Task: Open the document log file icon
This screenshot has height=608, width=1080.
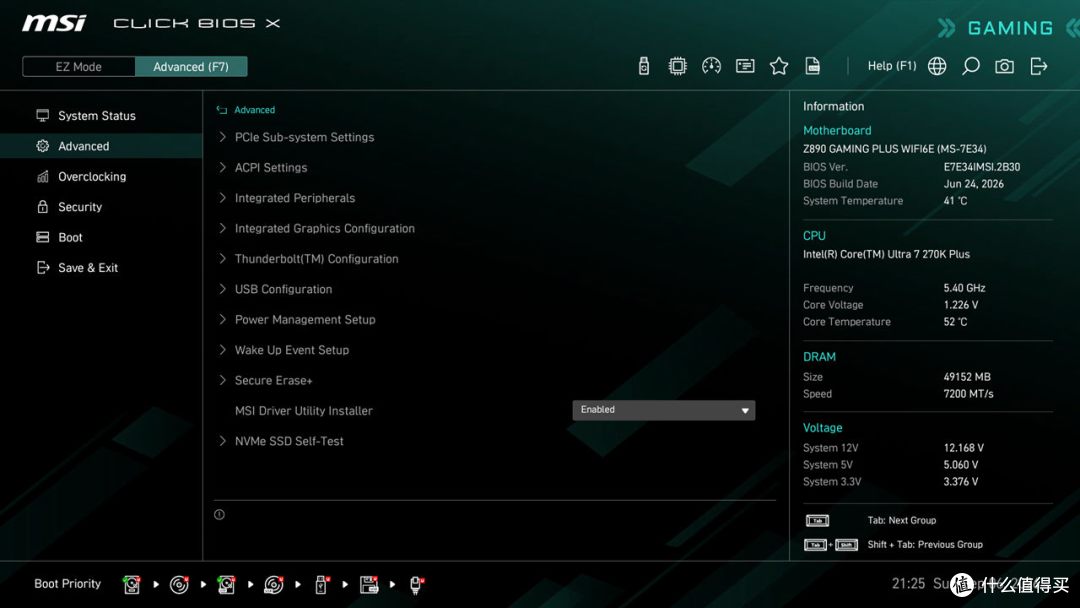Action: tap(813, 66)
